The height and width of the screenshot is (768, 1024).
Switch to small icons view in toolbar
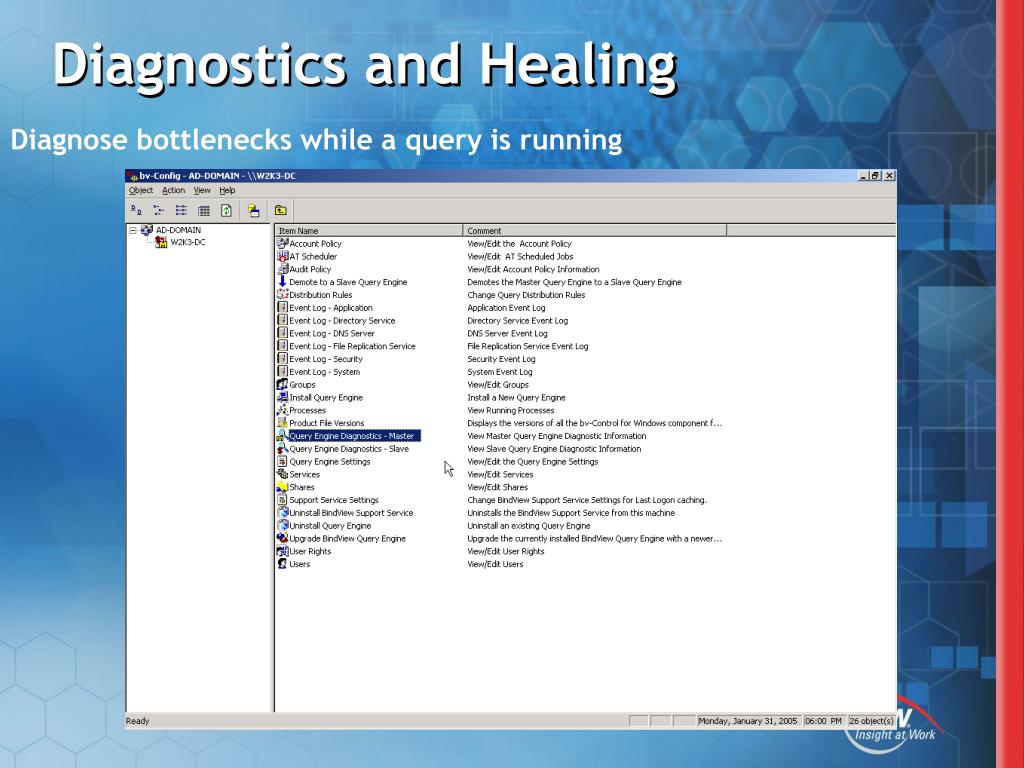(x=159, y=210)
